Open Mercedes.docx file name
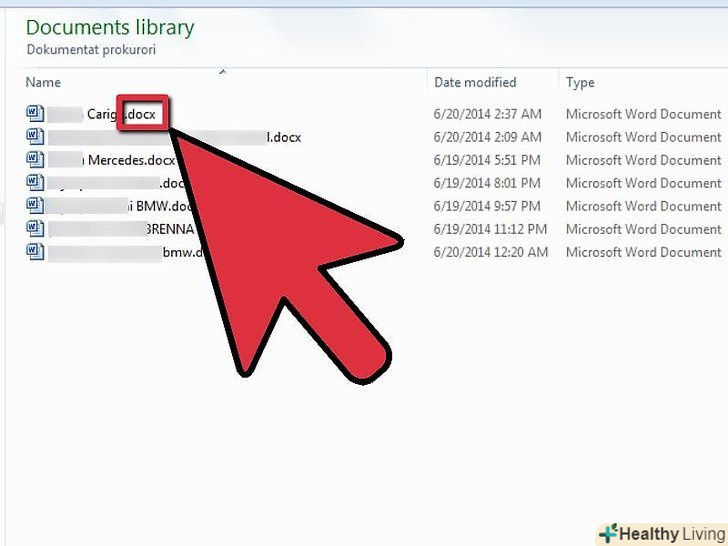This screenshot has height=546, width=728. point(131,160)
